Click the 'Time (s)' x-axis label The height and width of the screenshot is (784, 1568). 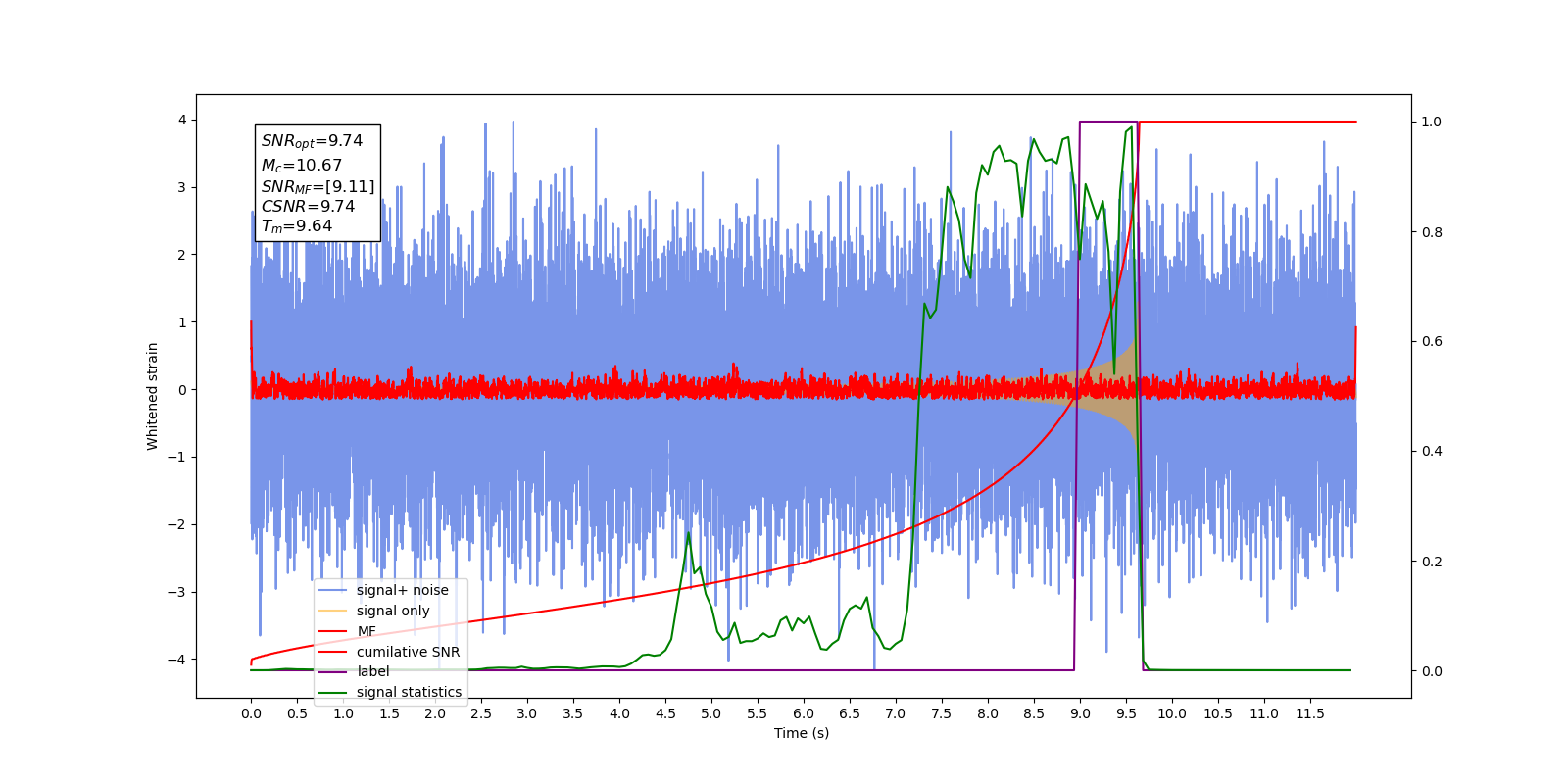click(x=802, y=733)
